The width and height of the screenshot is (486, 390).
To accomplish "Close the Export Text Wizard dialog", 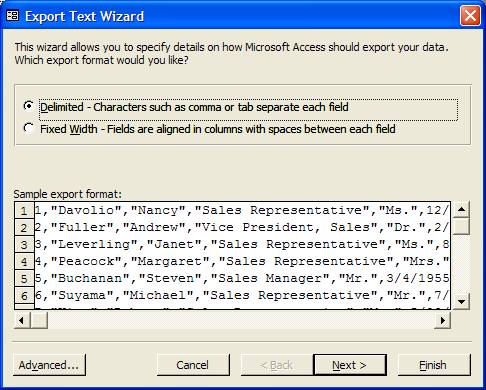I will tap(470, 16).
